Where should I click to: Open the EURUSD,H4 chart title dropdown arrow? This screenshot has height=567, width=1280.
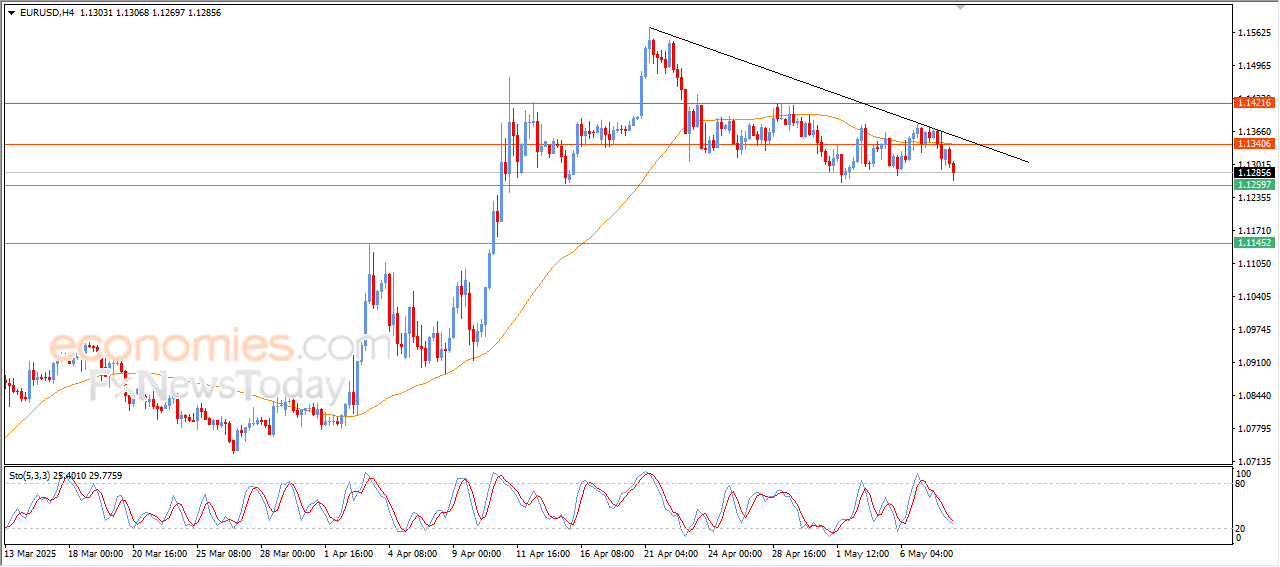pos(12,12)
